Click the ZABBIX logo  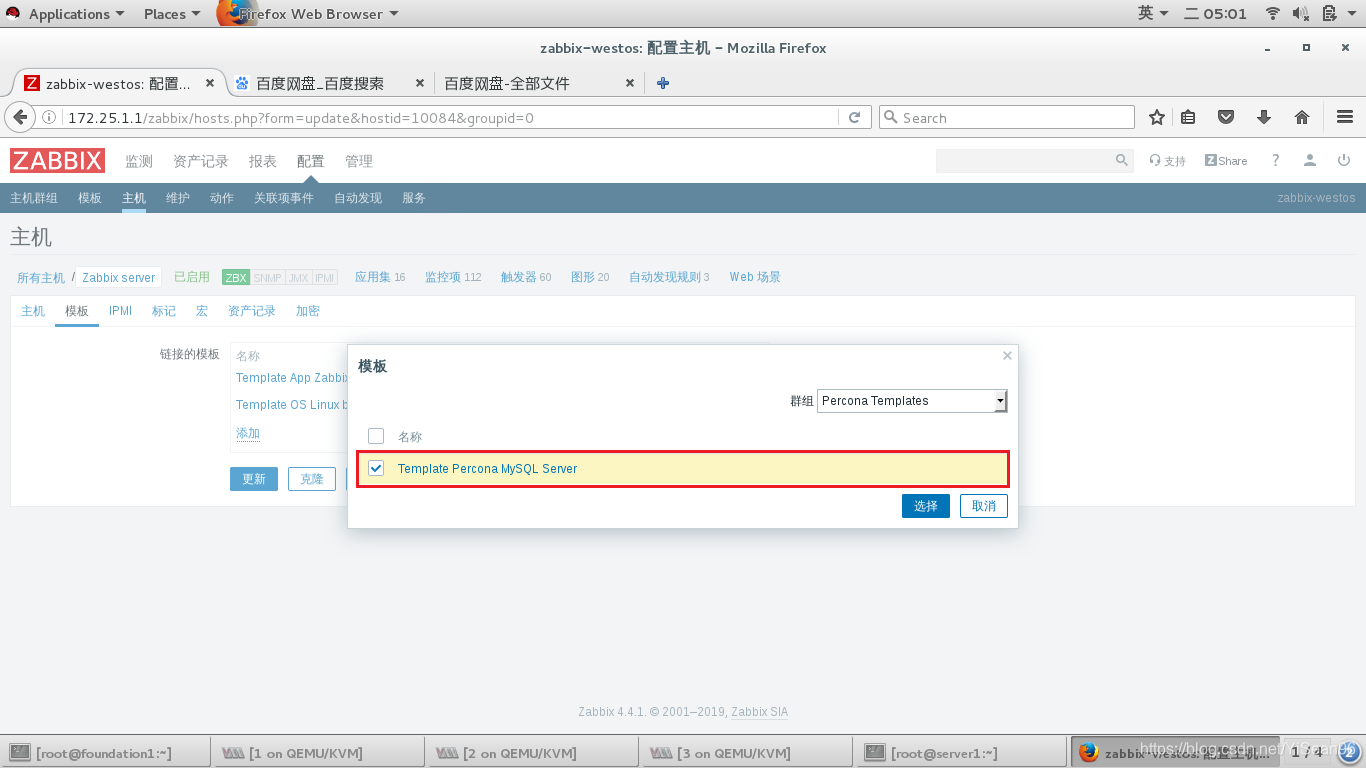pyautogui.click(x=57, y=160)
